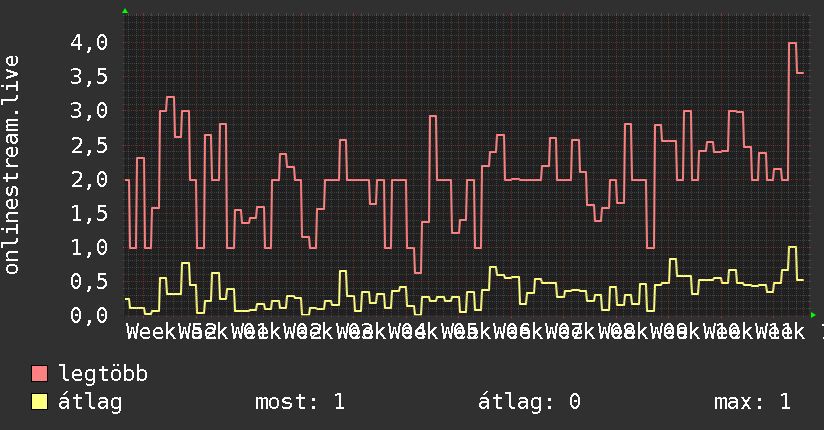Click the 'átlag: 0' statistic

(530, 402)
